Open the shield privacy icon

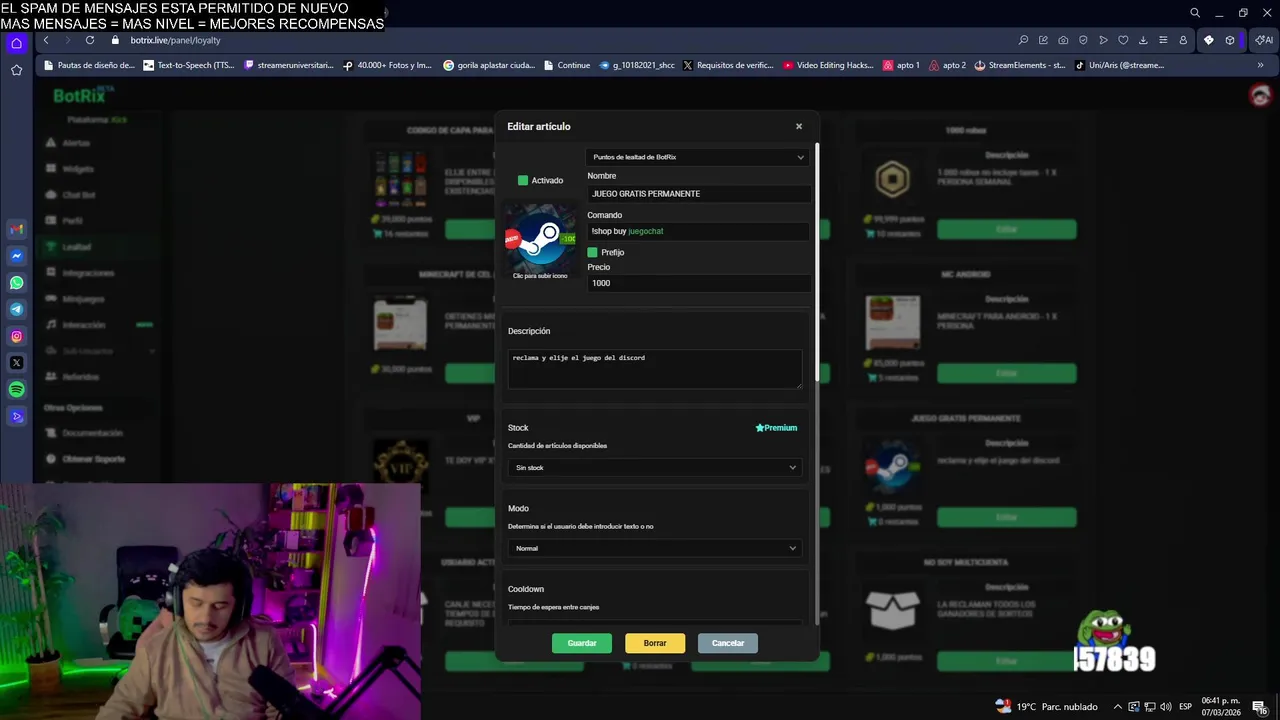[1083, 40]
